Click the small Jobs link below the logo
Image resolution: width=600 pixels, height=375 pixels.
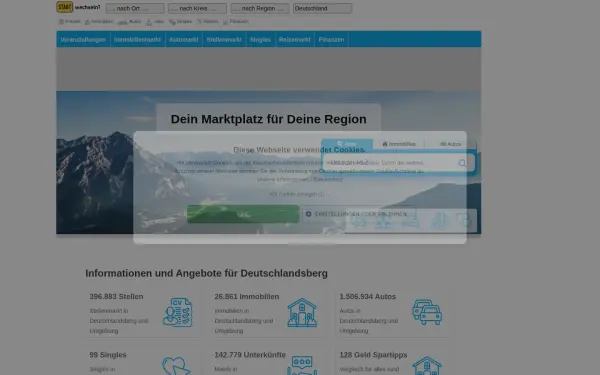pos(155,21)
